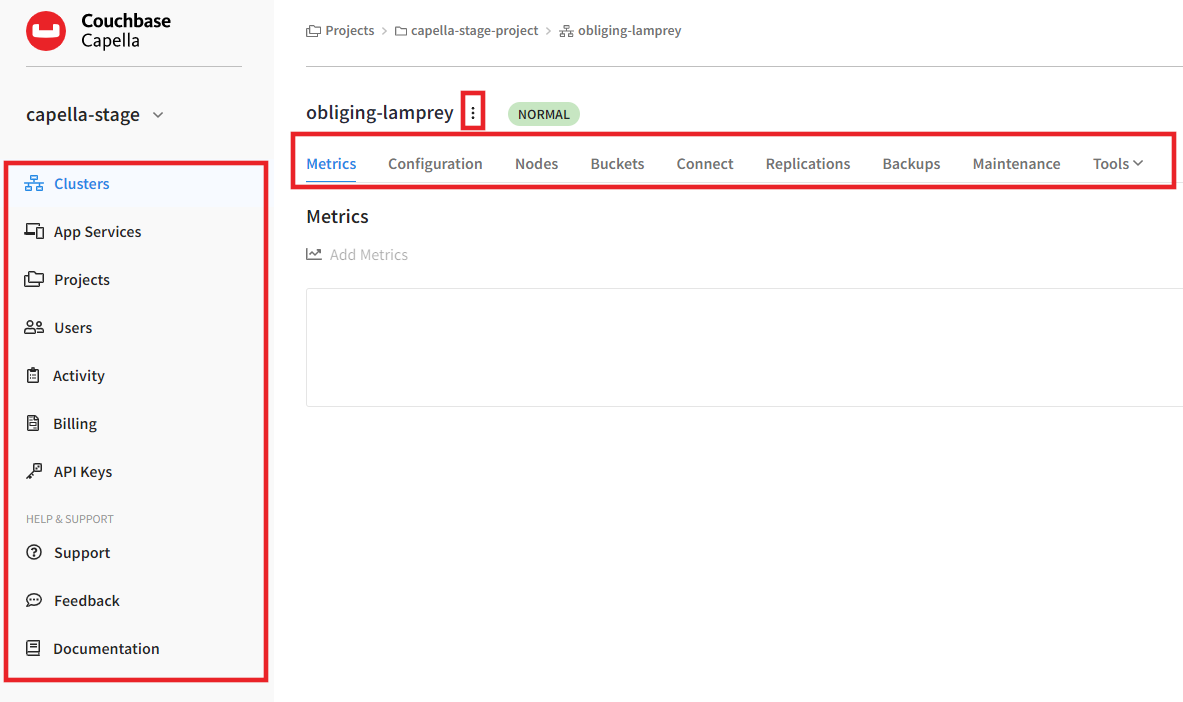Click the breadcrumb capella-stage-project folder icon

401,31
